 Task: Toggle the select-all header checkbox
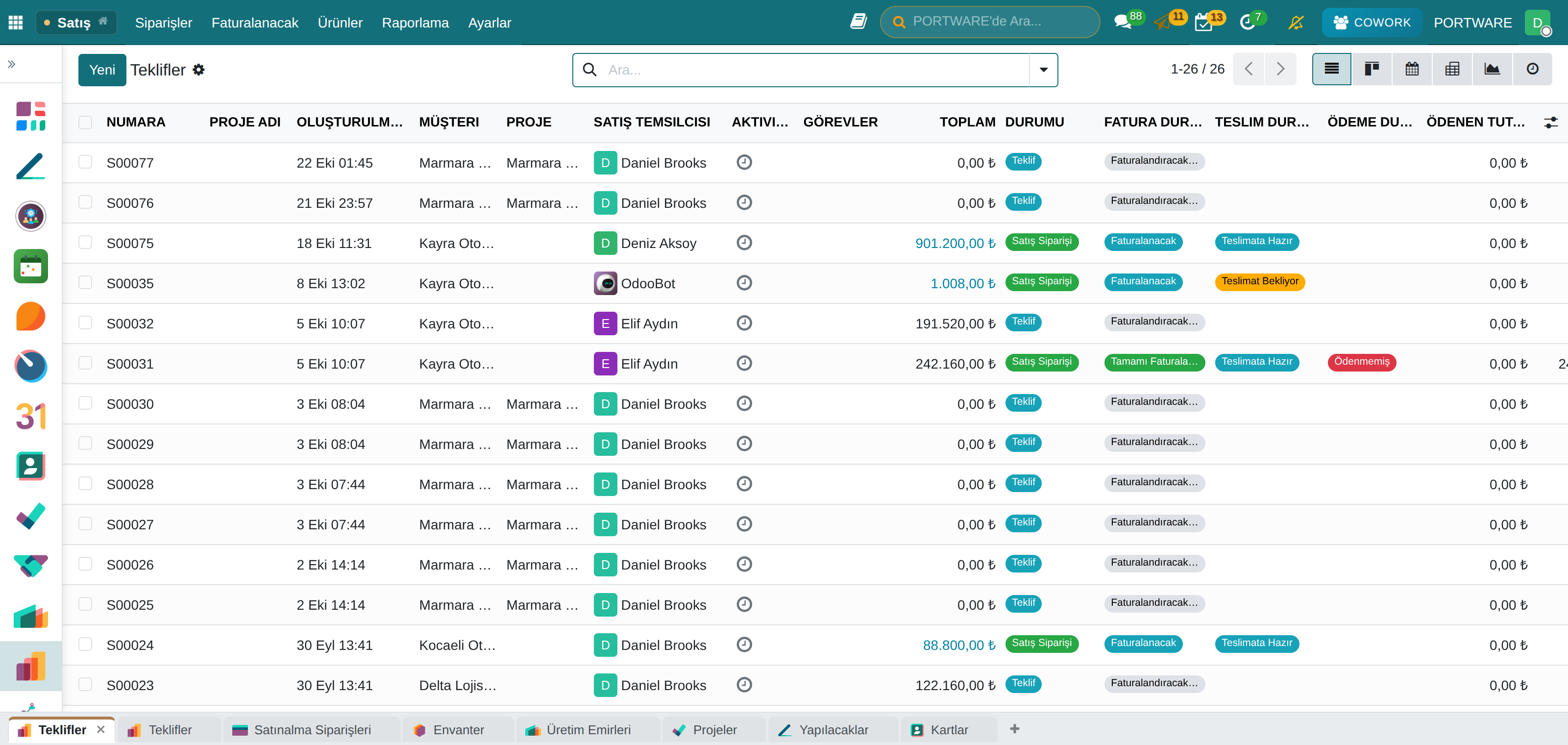click(85, 123)
